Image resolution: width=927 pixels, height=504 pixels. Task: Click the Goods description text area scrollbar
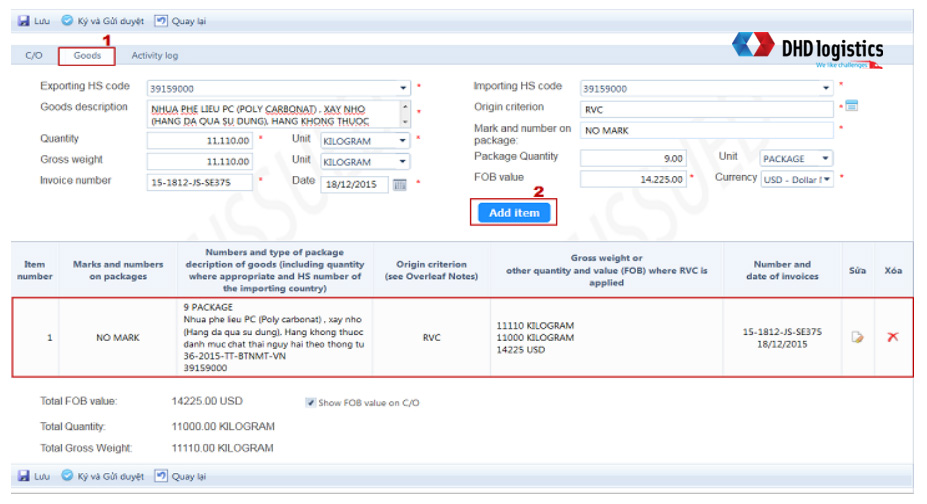pyautogui.click(x=404, y=113)
